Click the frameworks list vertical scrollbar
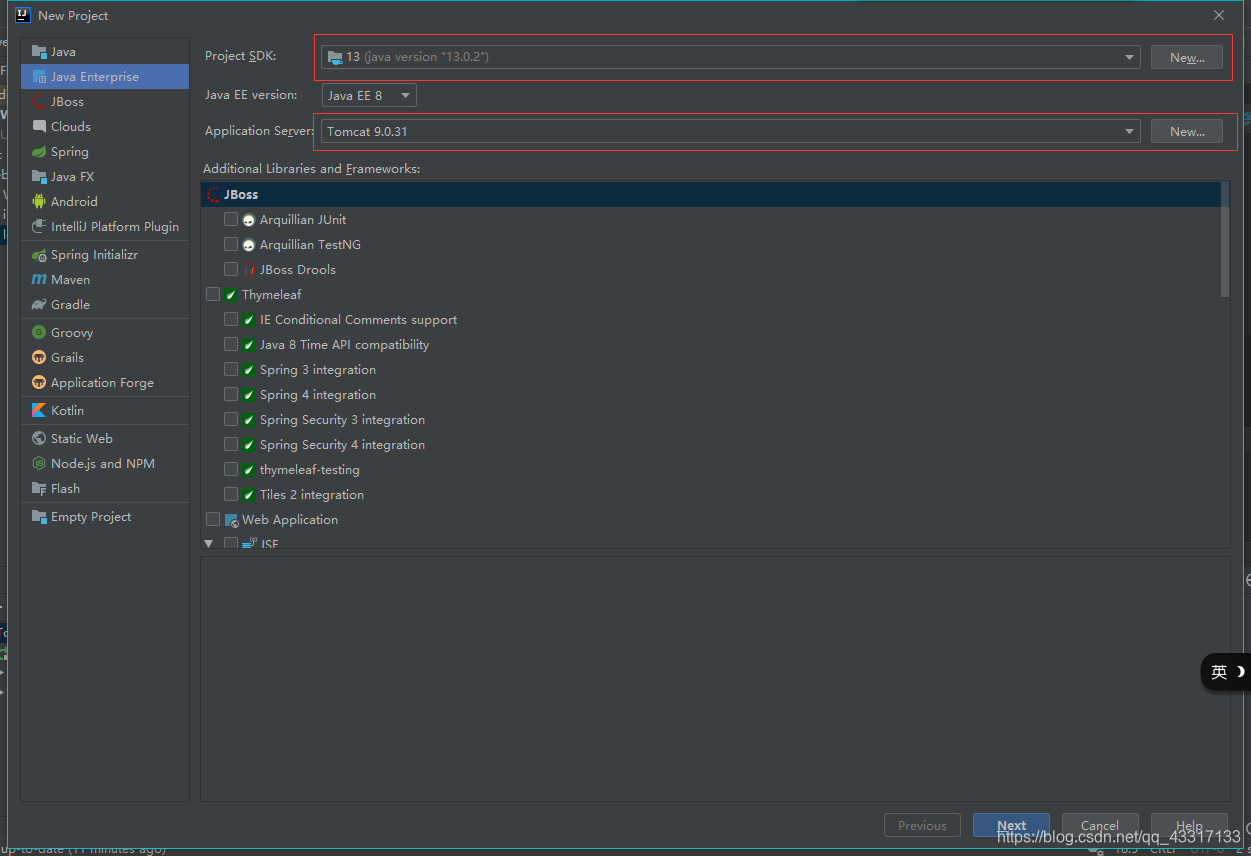 coord(1225,240)
